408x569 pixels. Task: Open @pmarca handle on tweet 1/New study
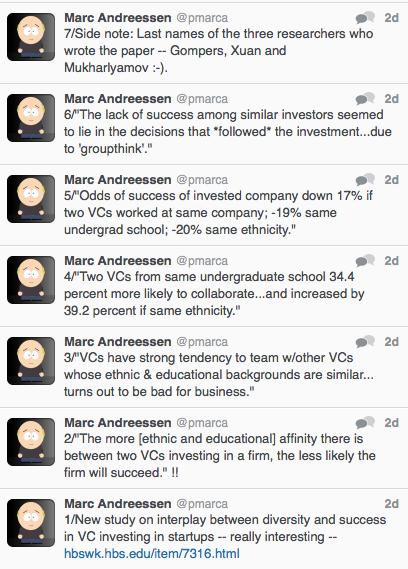(202, 504)
